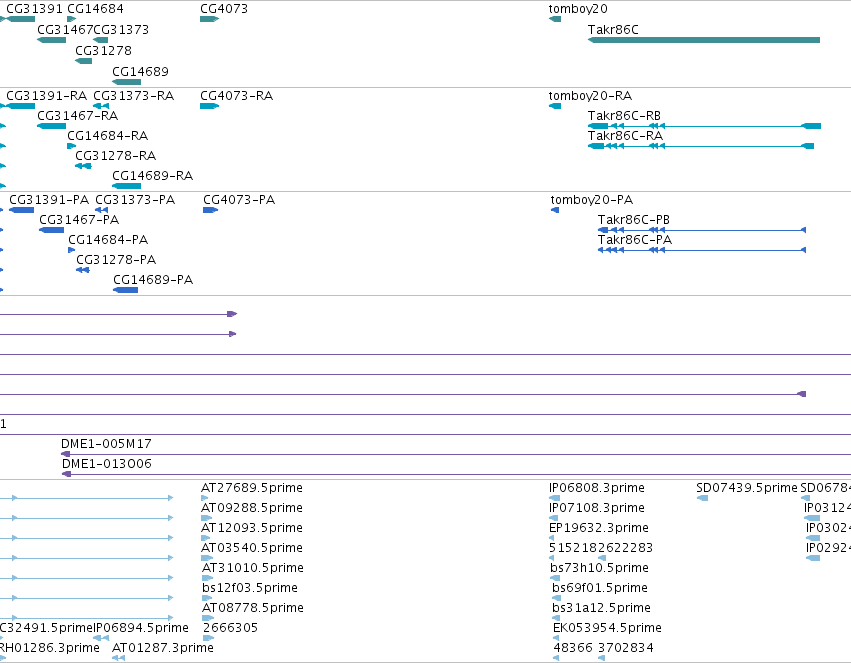851x663 pixels.
Task: Select the bs69f01.5prime EST label
Action: [600, 588]
